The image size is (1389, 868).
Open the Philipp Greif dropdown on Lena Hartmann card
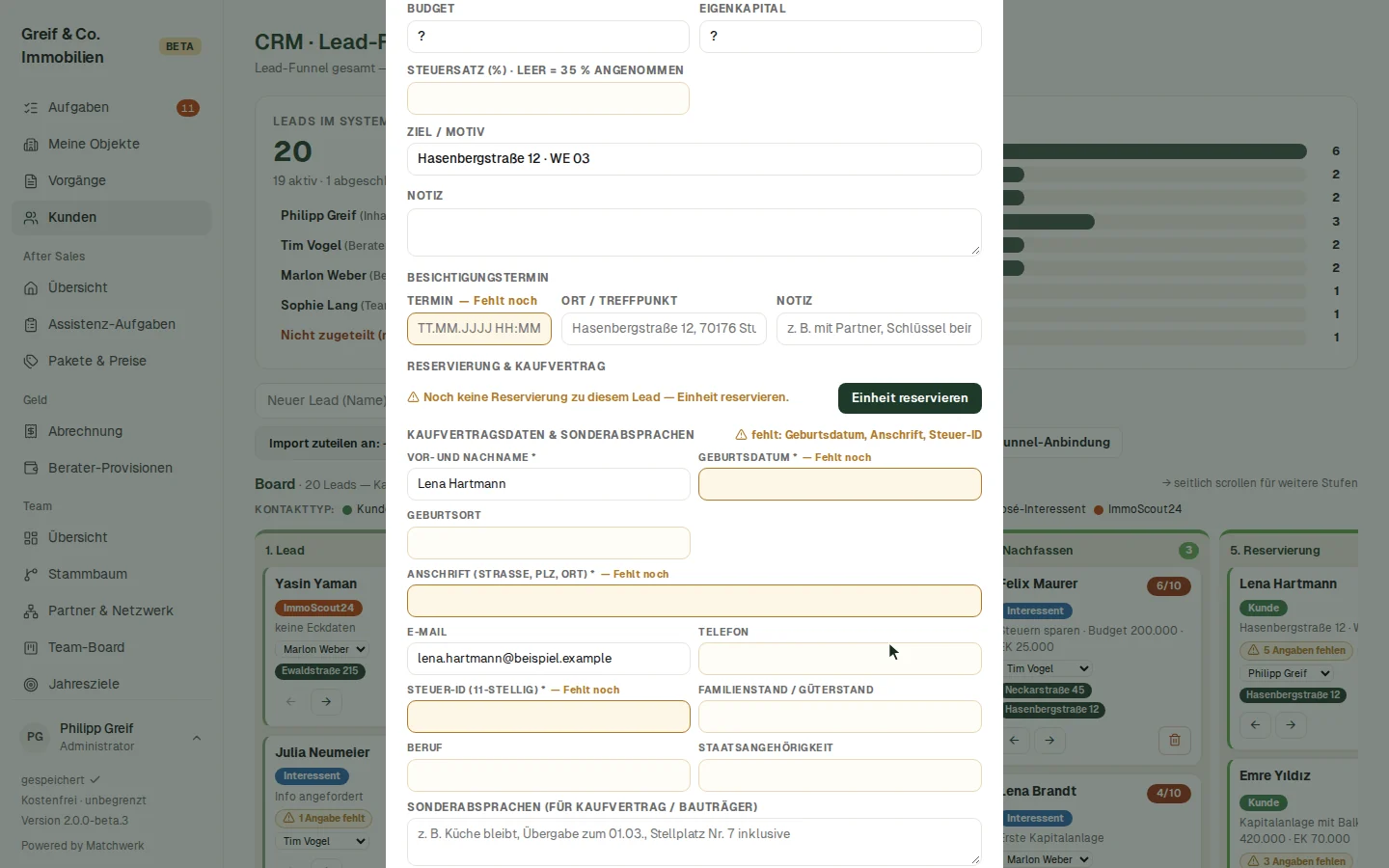[1286, 673]
